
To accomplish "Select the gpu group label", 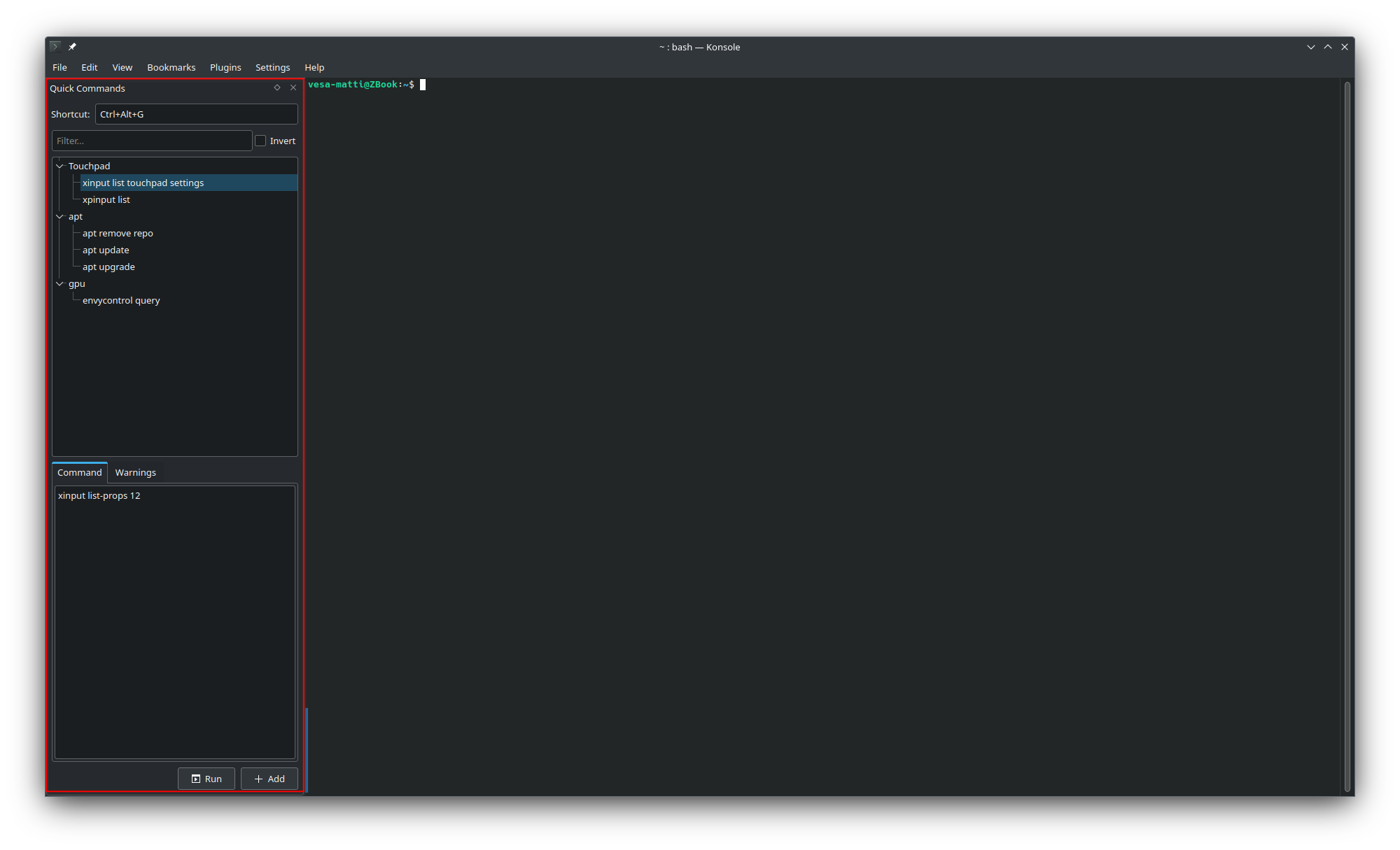I will point(77,283).
